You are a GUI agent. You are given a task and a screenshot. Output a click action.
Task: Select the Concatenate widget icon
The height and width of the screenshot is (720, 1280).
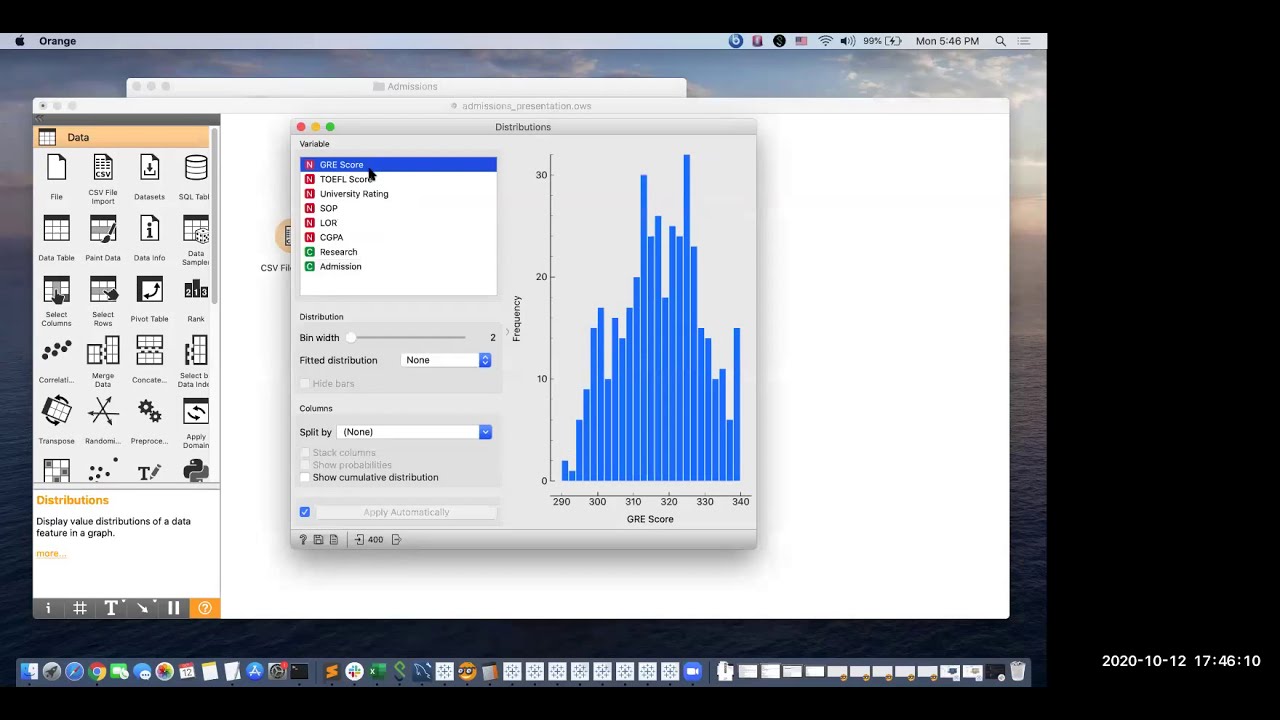tap(149, 351)
